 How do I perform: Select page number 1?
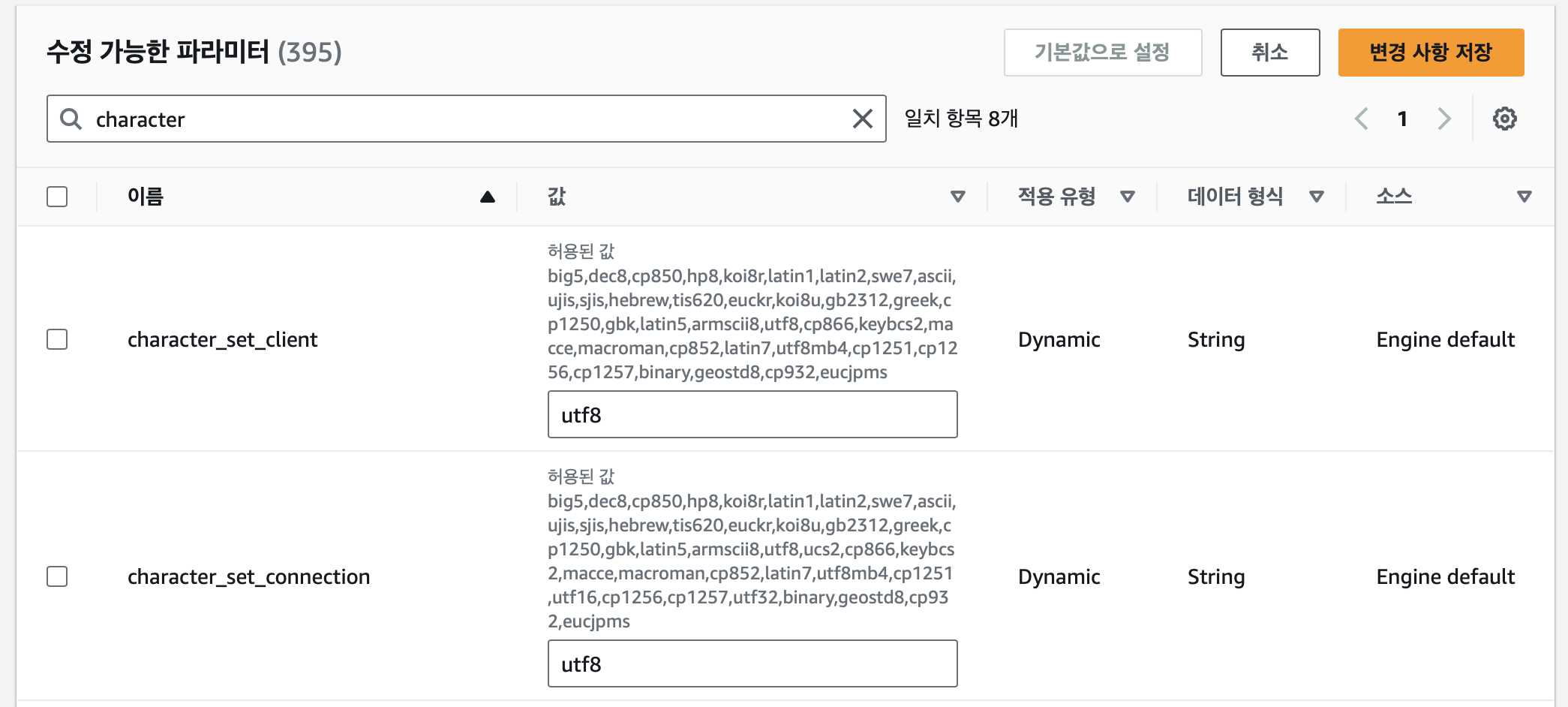(x=1402, y=119)
